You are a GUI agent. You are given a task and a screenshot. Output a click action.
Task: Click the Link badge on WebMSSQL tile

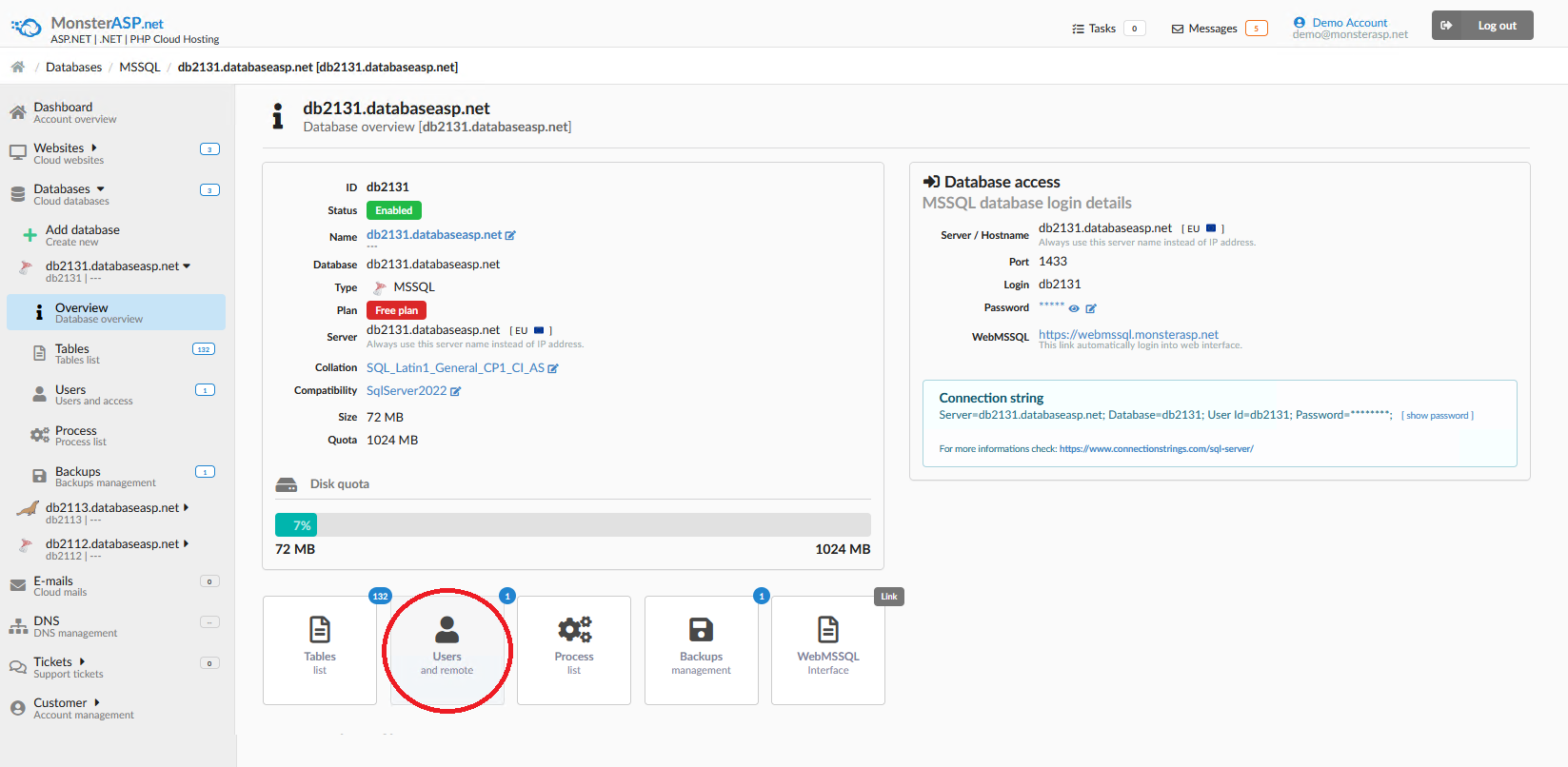click(x=889, y=597)
